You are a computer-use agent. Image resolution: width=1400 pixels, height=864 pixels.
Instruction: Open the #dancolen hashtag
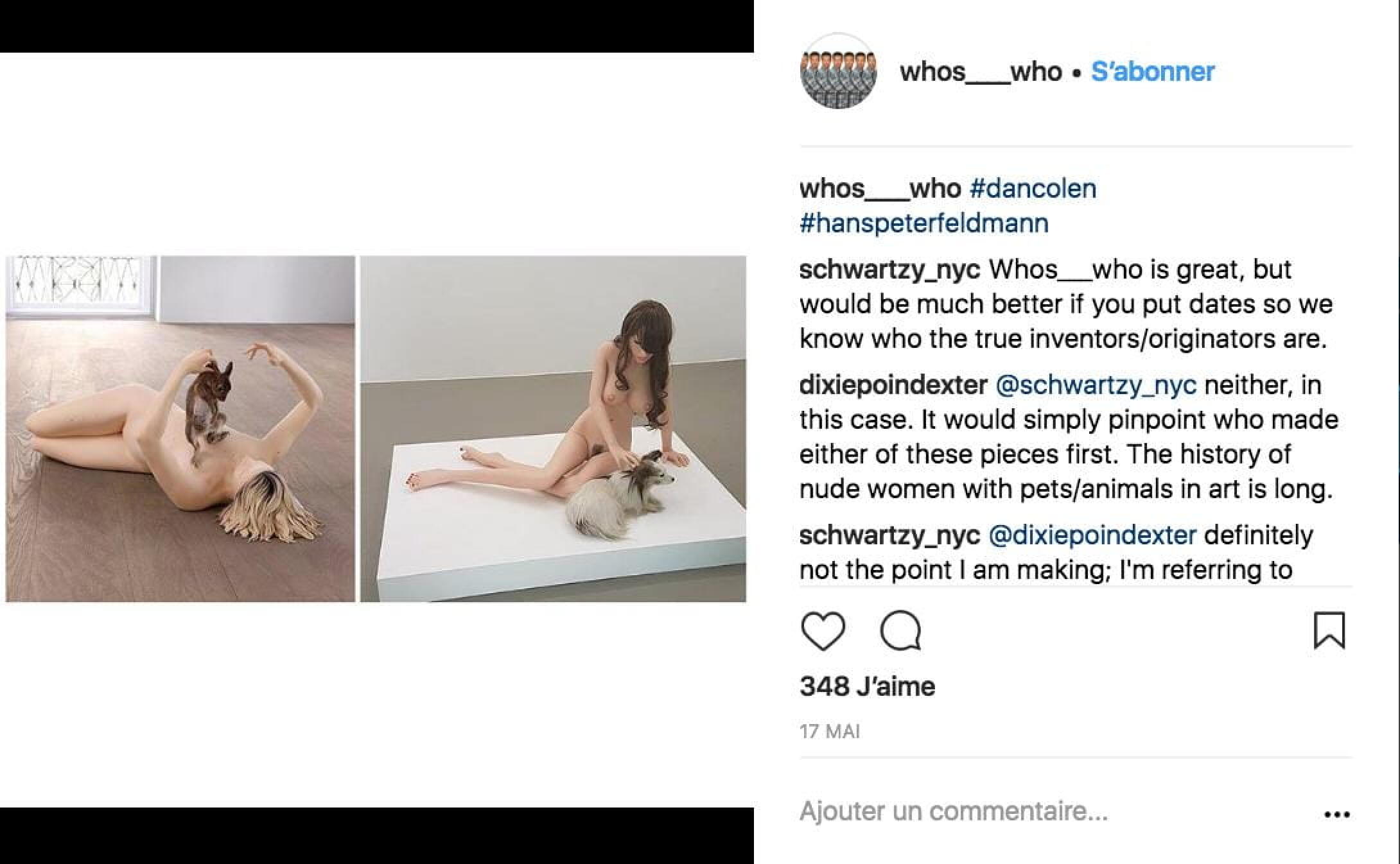click(1033, 189)
